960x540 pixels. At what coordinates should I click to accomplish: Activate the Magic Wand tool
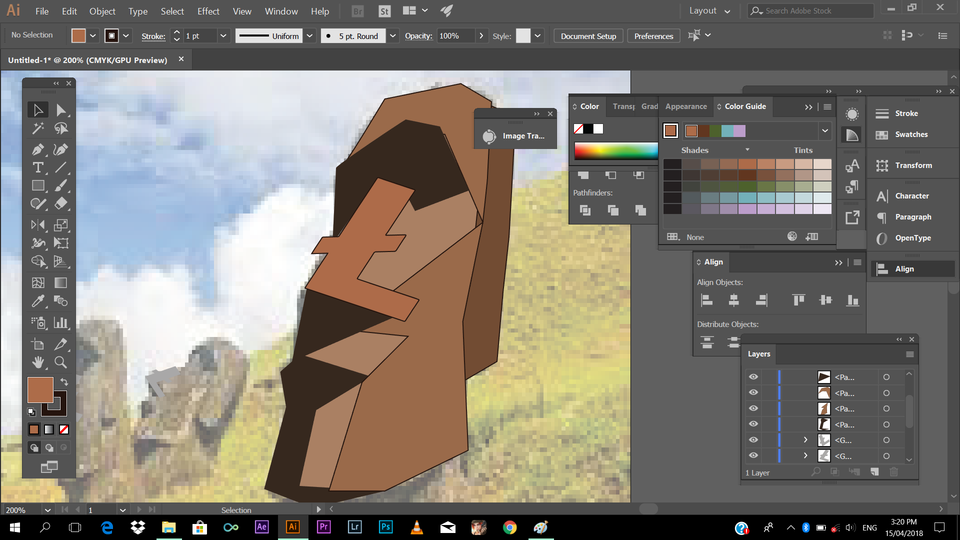(x=38, y=129)
